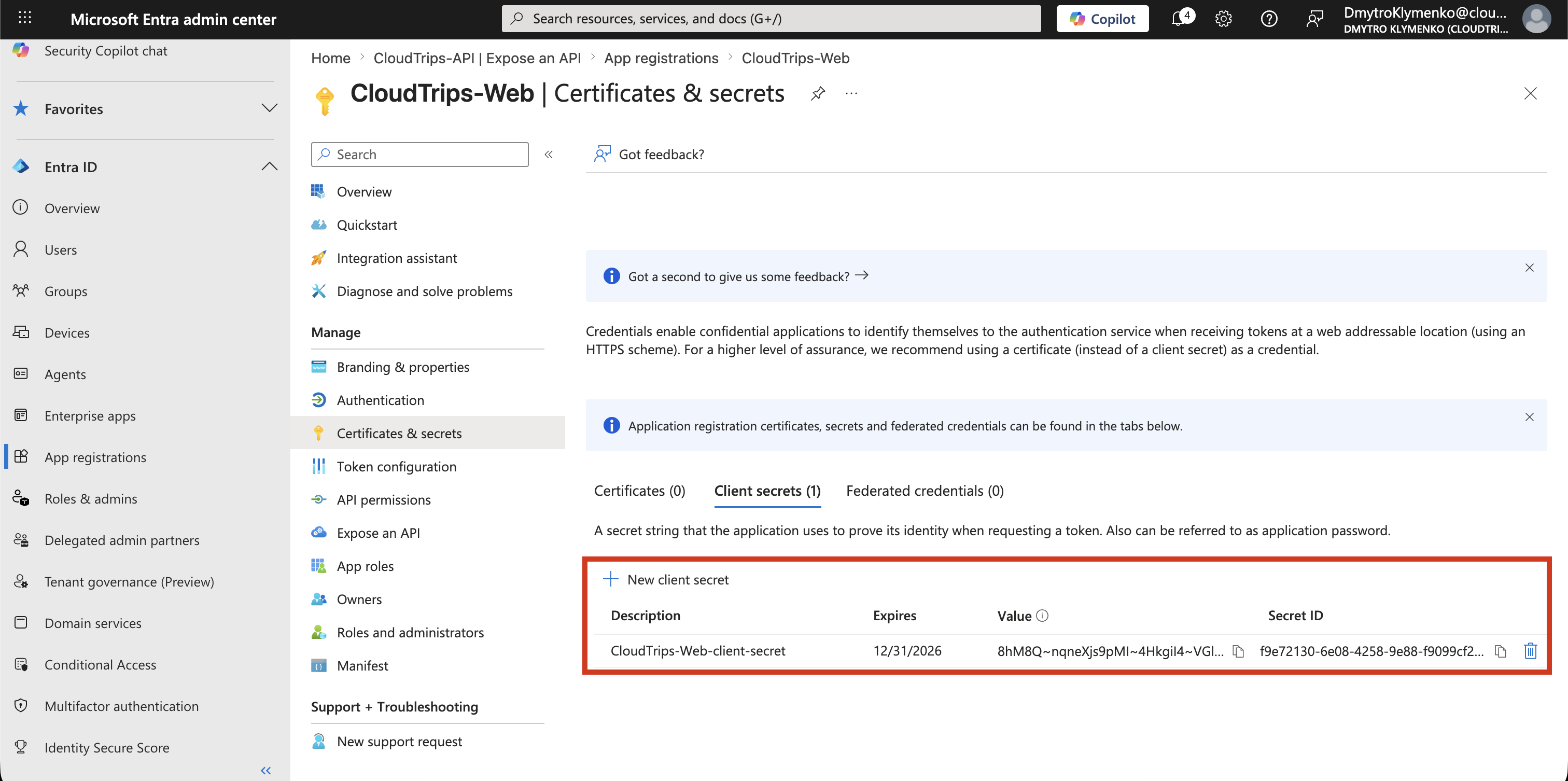
Task: Collapse the Entra left sidebar
Action: [266, 771]
